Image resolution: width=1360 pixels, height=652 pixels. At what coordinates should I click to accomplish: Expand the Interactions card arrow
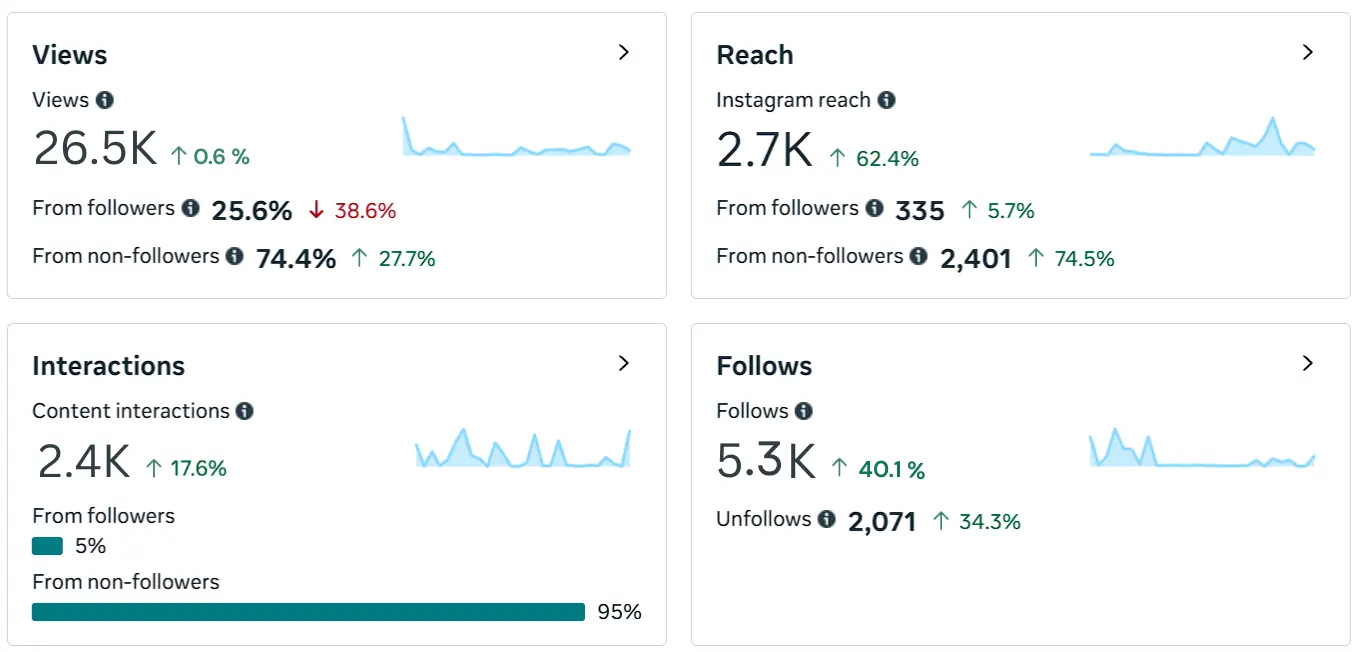point(624,363)
